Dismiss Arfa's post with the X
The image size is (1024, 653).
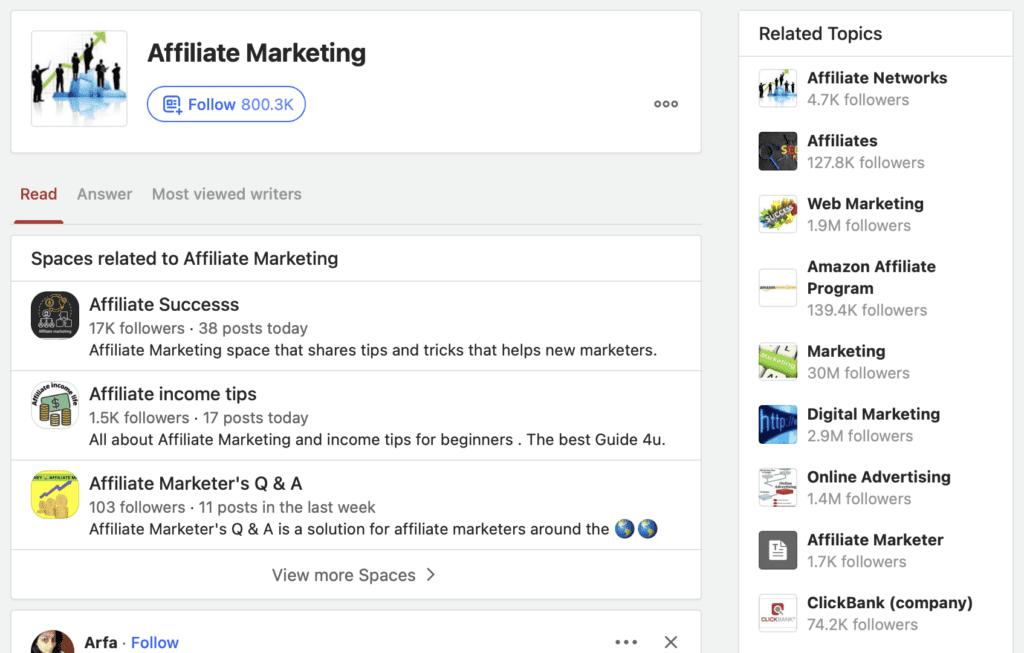point(671,642)
